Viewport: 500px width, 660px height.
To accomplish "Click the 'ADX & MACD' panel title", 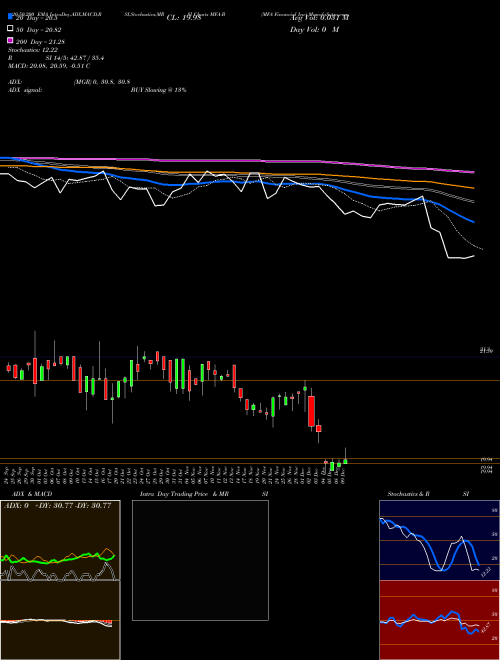I will pos(32,494).
